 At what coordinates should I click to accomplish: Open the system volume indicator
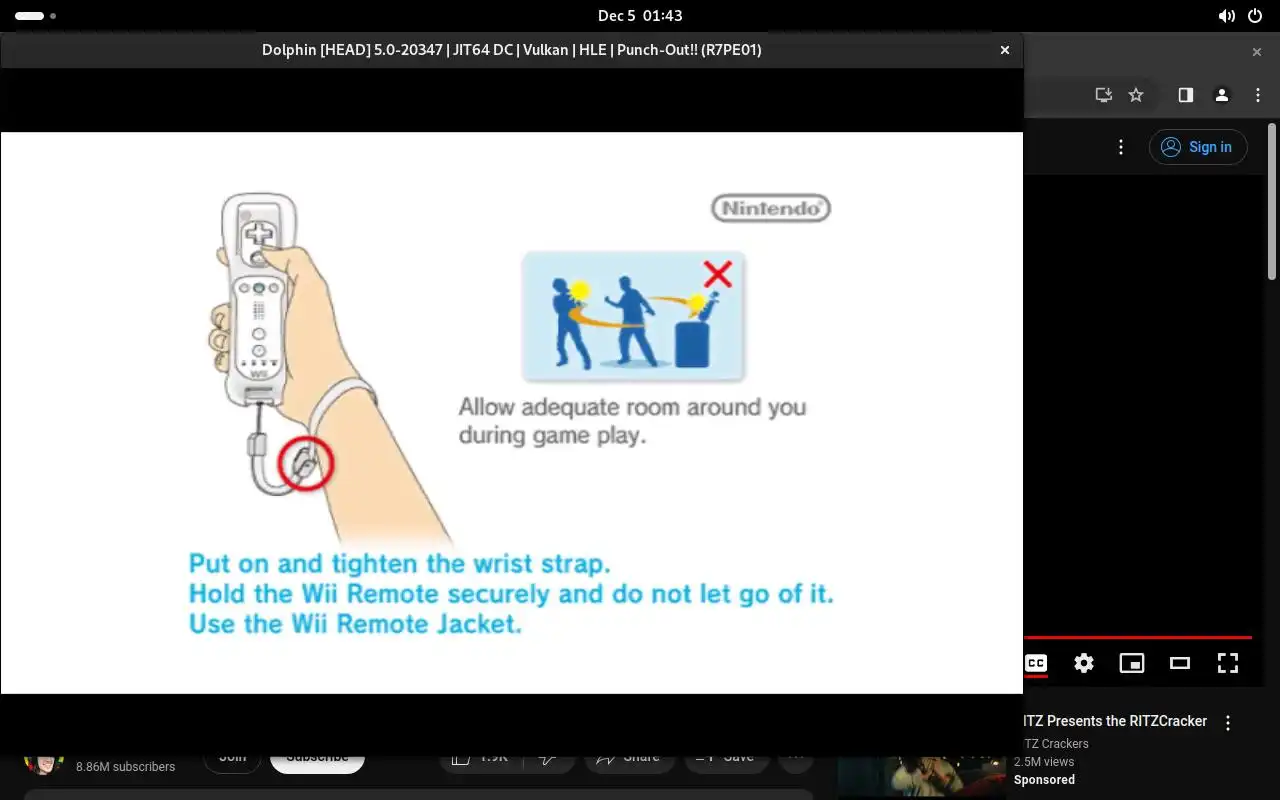coord(1227,16)
